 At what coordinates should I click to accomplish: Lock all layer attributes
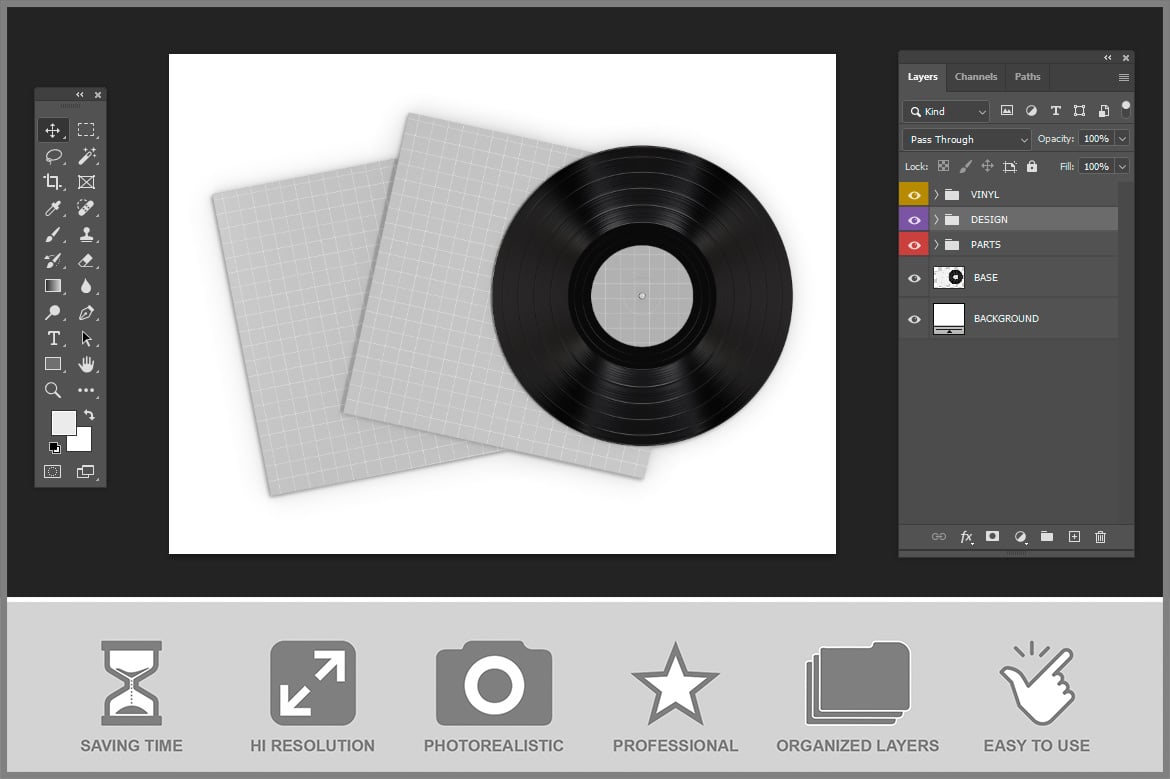[1032, 166]
